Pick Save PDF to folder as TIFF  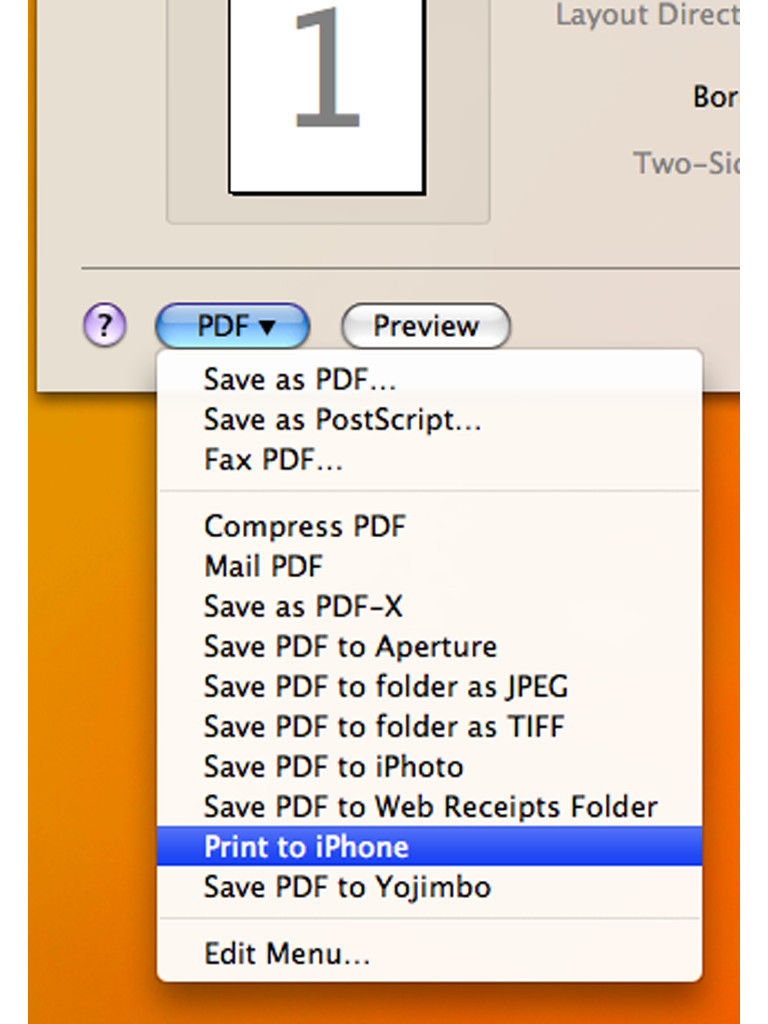click(430, 727)
